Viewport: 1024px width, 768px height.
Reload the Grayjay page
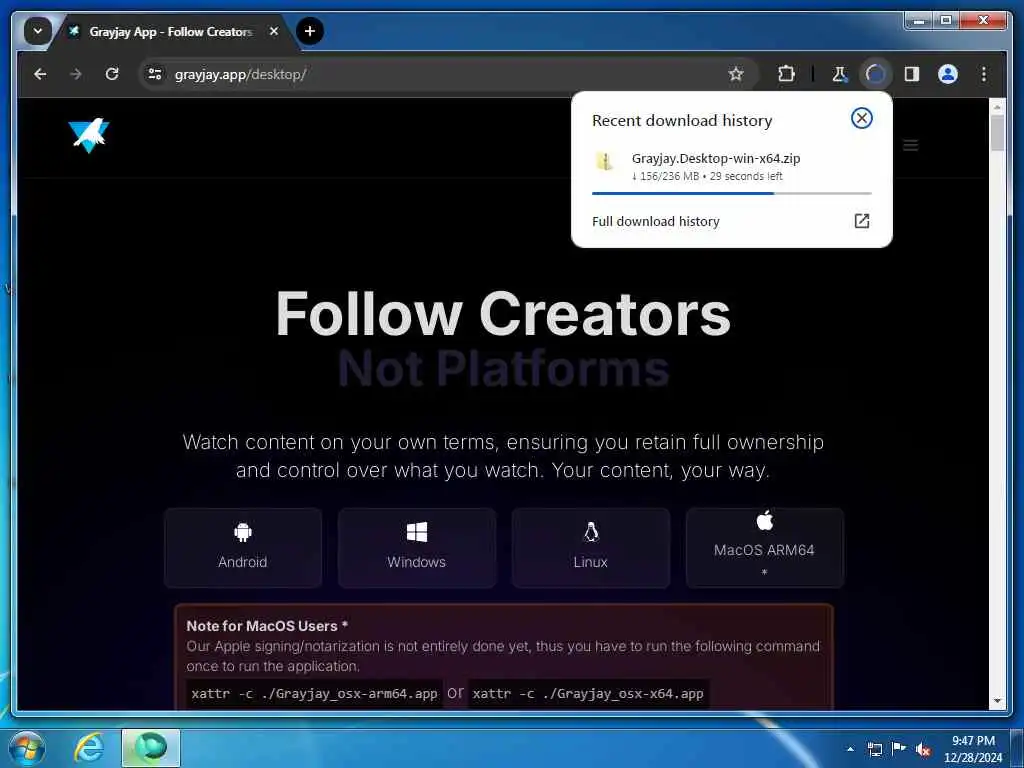coord(112,74)
